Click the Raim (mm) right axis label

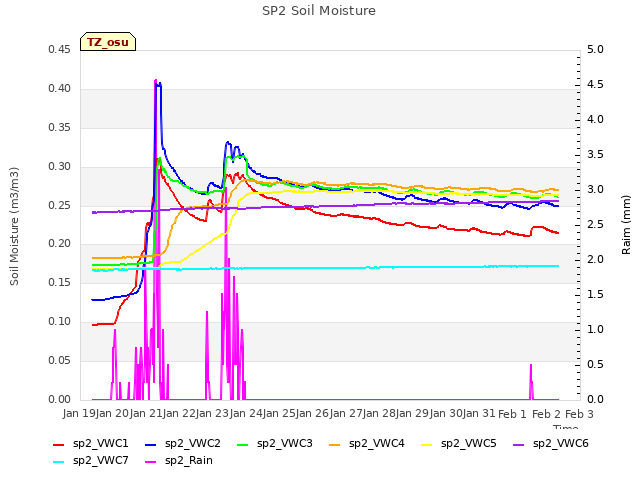point(626,225)
